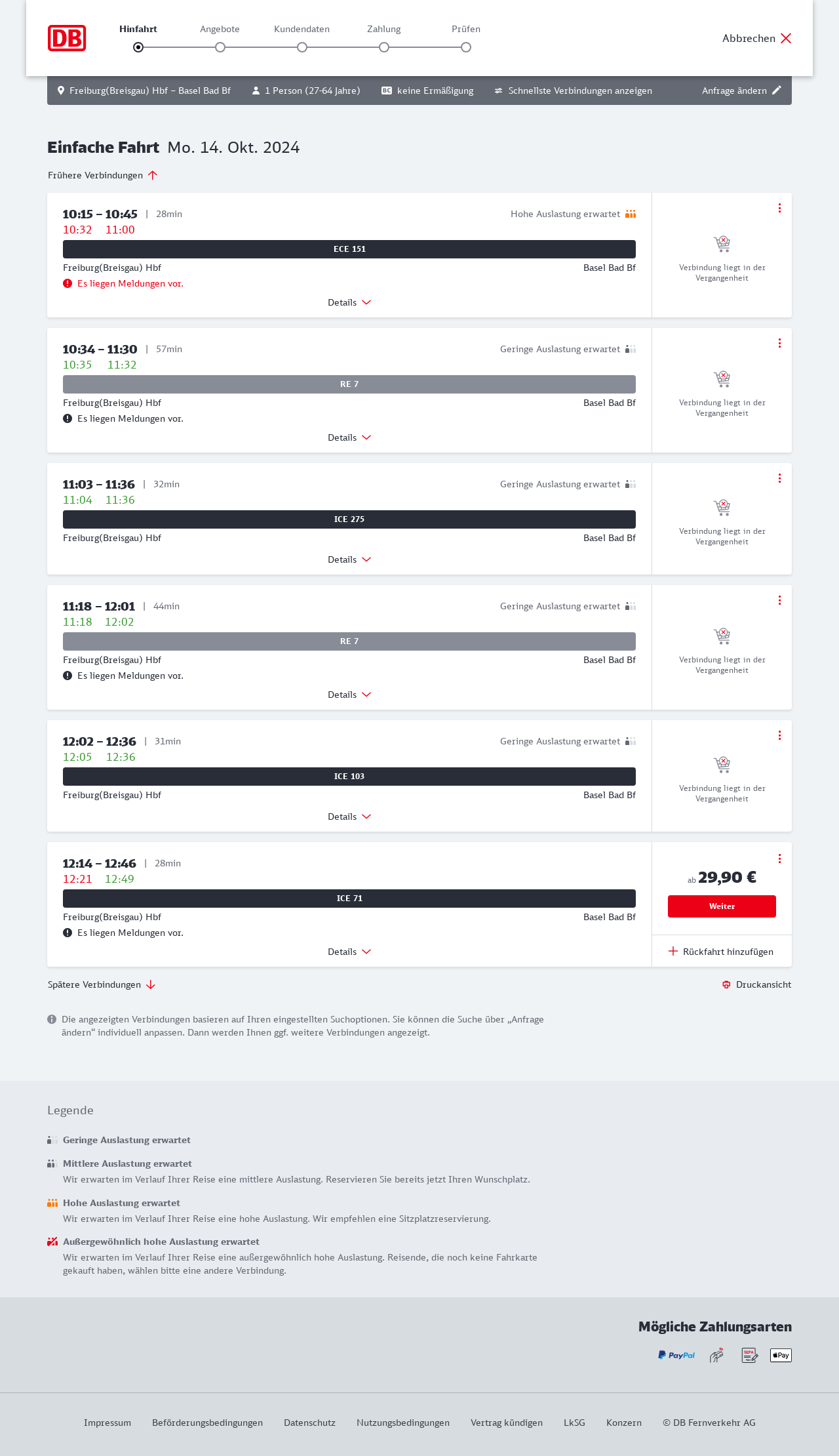Click the DB logo
Screen dimensions: 839x1456
[67, 38]
